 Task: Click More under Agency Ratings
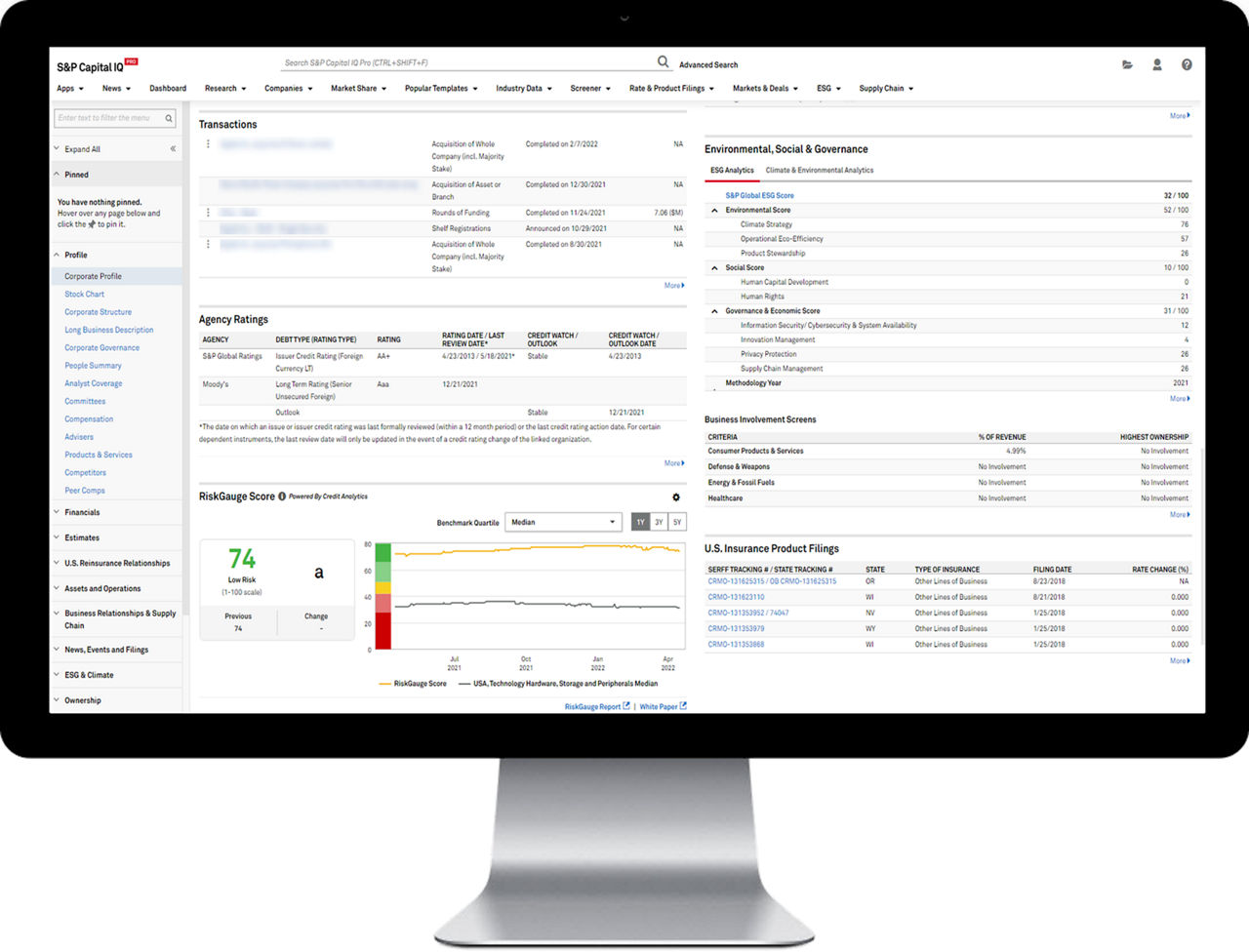[x=674, y=463]
